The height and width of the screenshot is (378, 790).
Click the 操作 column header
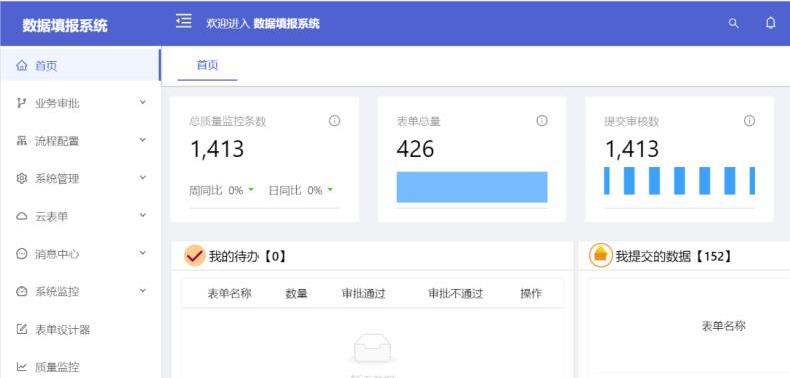coord(531,293)
